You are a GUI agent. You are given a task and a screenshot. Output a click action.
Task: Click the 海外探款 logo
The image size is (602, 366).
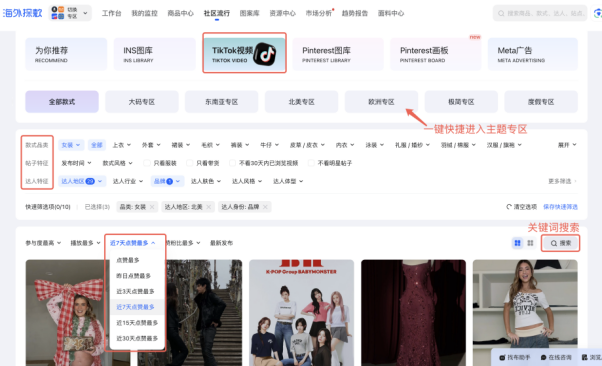coord(22,13)
